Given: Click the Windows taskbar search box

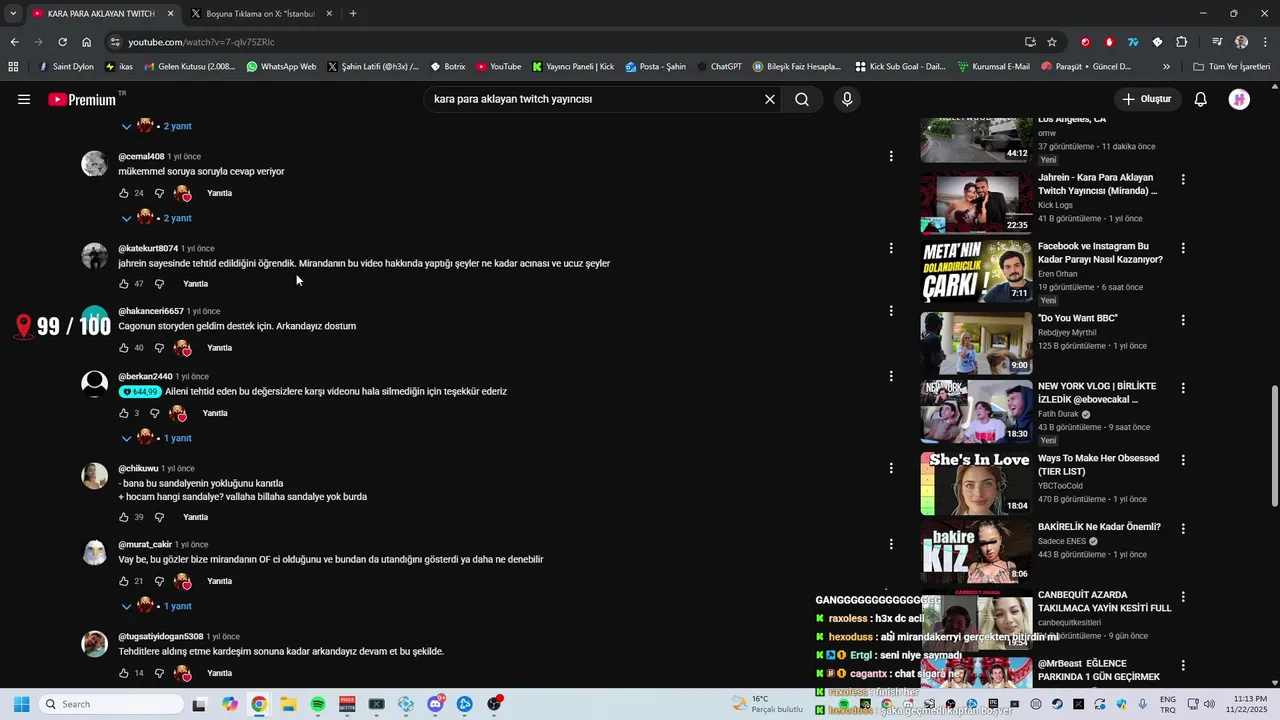Looking at the screenshot, I should point(109,704).
